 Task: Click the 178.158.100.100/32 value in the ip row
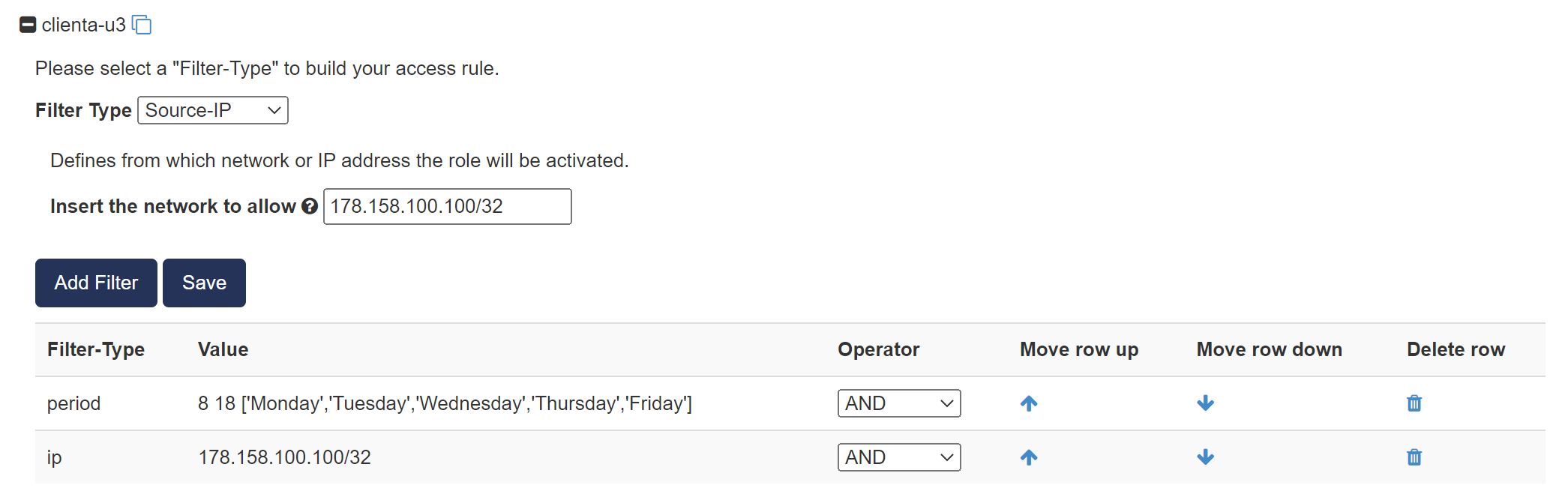click(284, 457)
